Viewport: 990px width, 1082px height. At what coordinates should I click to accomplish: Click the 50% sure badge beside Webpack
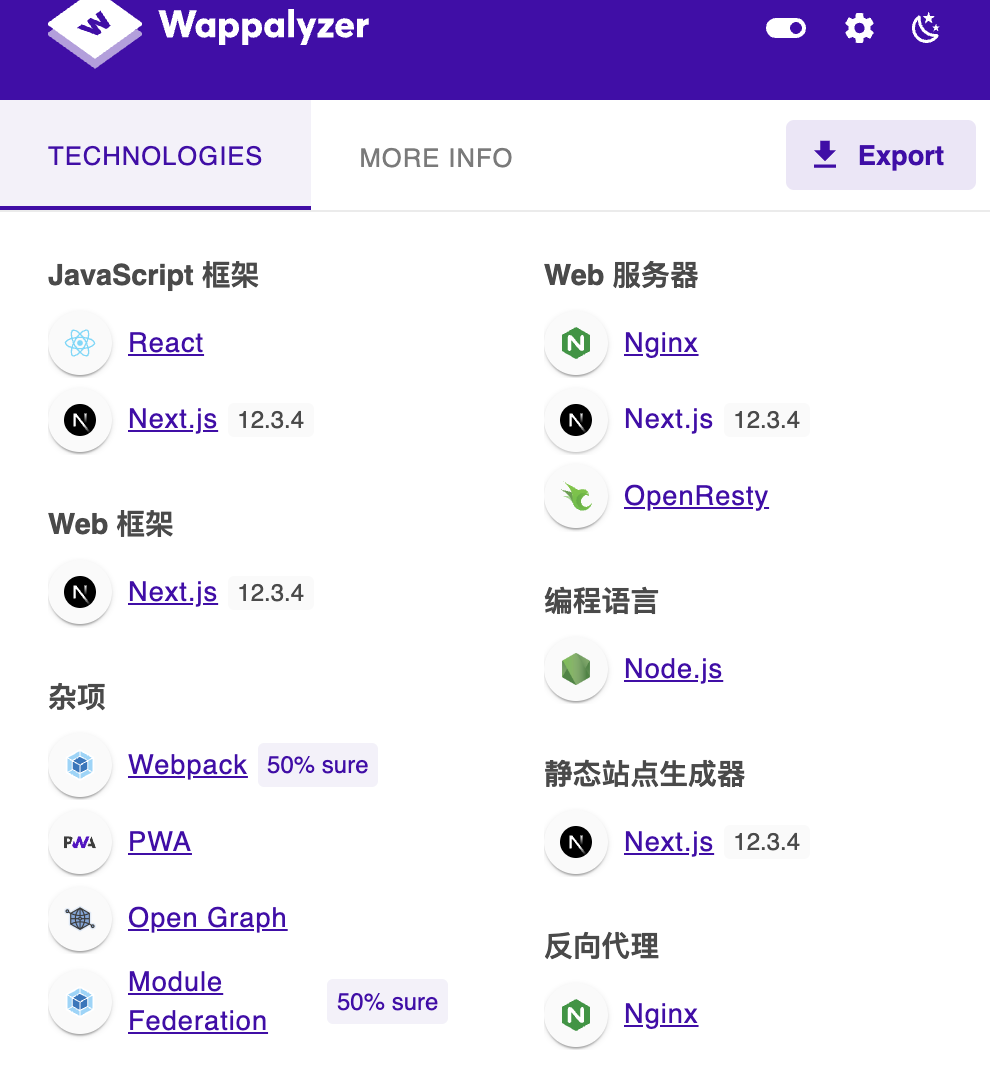point(318,765)
